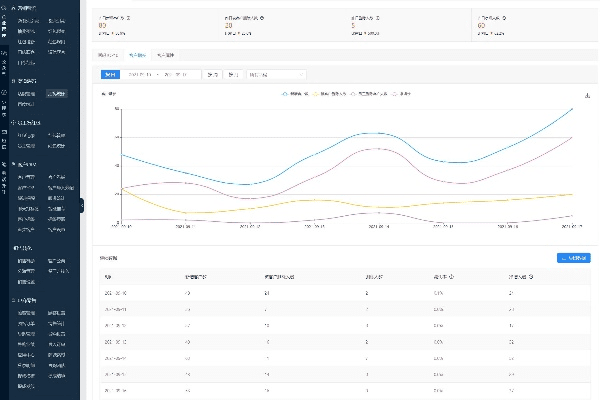Open the date range picker field
600x400 pixels.
coord(162,73)
